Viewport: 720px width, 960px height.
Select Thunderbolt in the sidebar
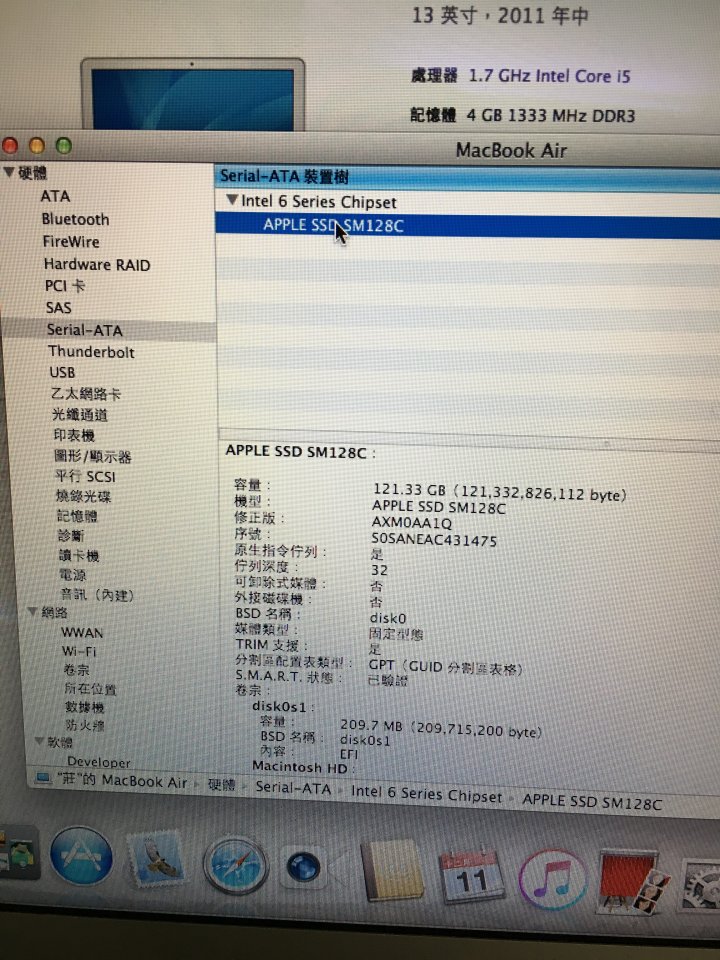(x=91, y=351)
